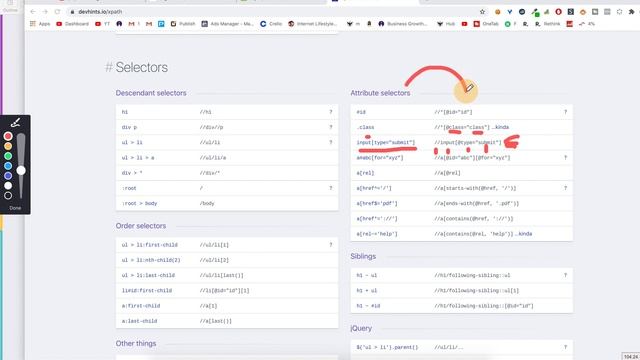
Task: Open the Internet Lifestyle bookmark
Action: click(313, 24)
